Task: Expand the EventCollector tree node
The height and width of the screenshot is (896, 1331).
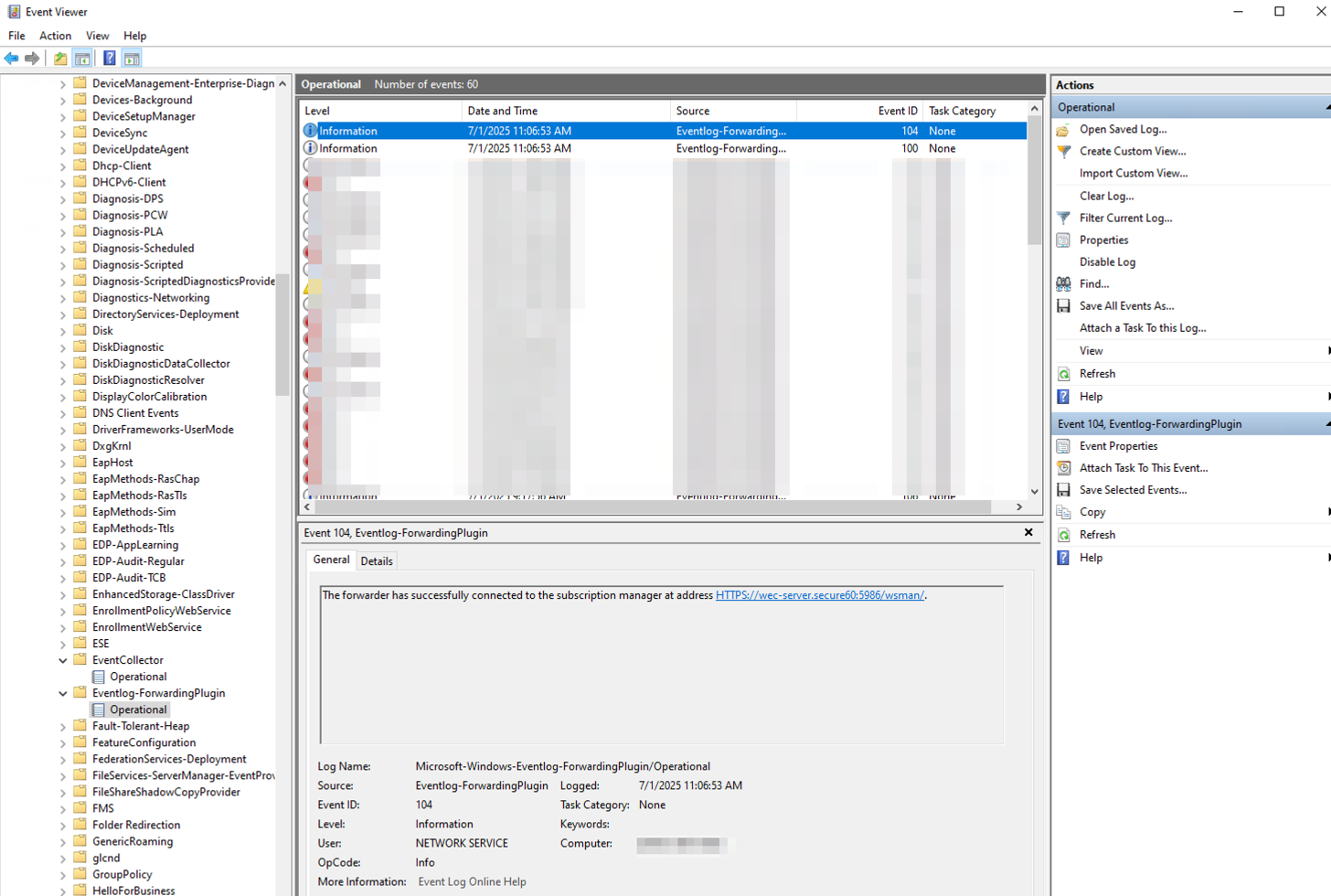Action: tap(62, 659)
